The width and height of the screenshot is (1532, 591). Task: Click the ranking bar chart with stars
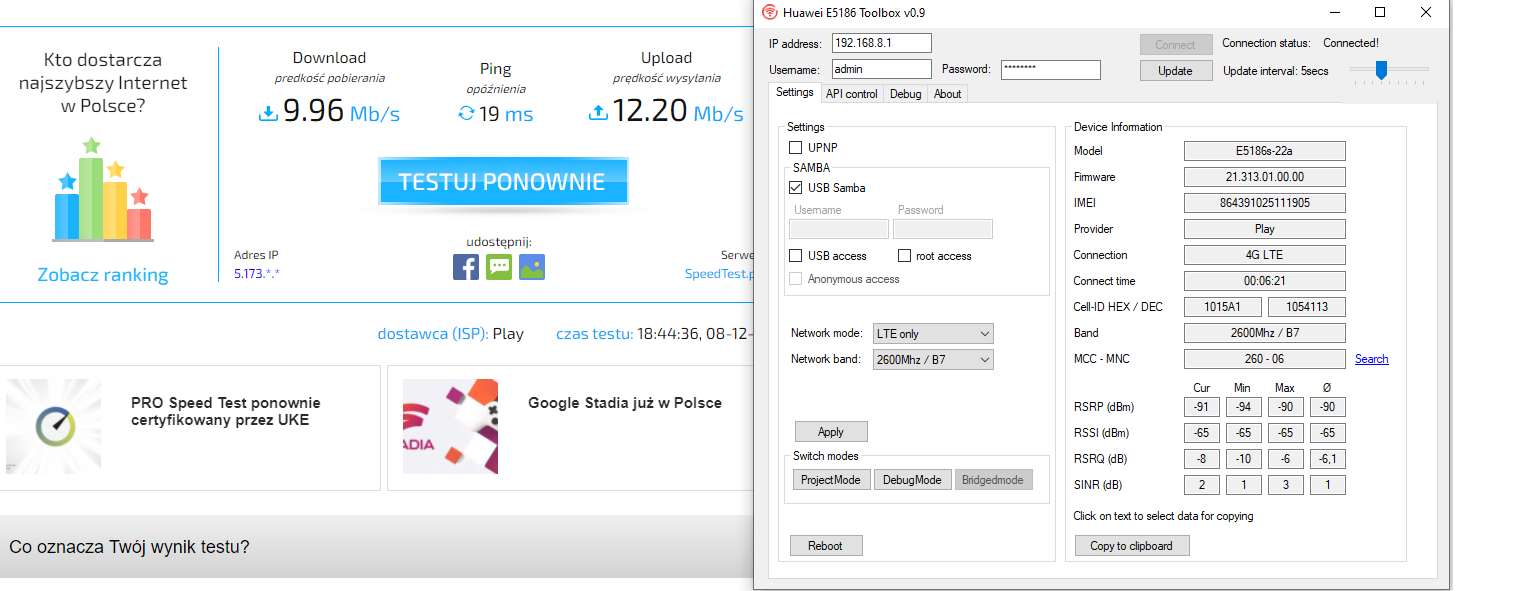click(x=103, y=190)
